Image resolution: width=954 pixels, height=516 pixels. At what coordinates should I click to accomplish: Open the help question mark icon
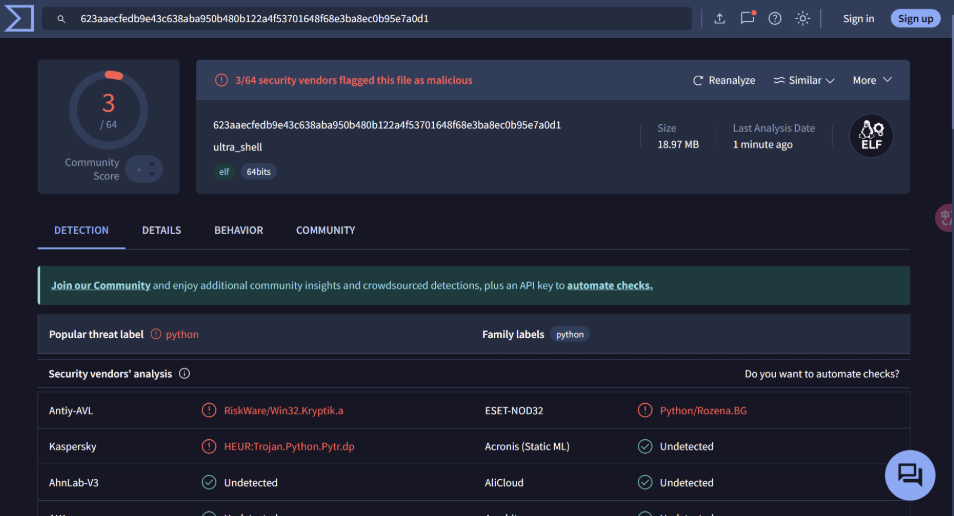(775, 18)
